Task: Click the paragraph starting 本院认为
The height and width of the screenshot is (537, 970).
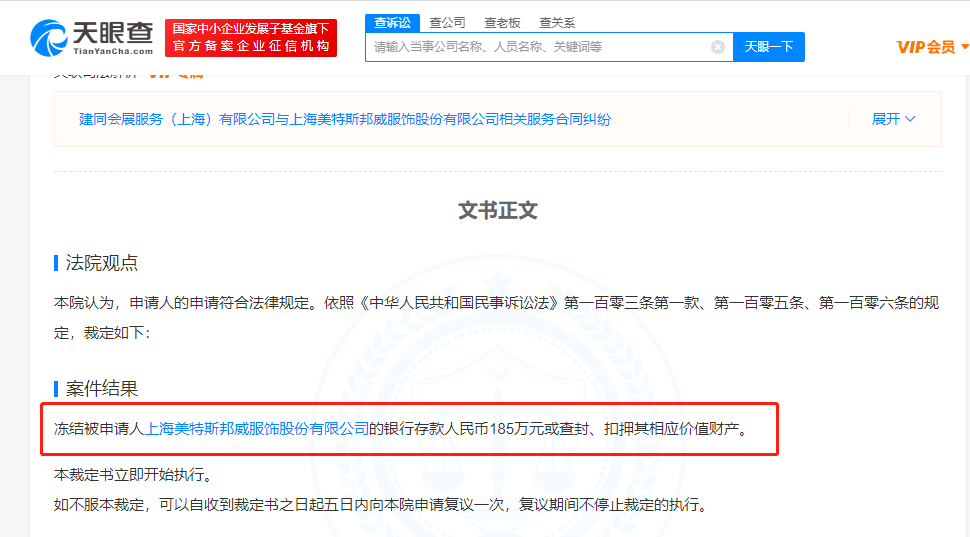Action: coord(497,317)
